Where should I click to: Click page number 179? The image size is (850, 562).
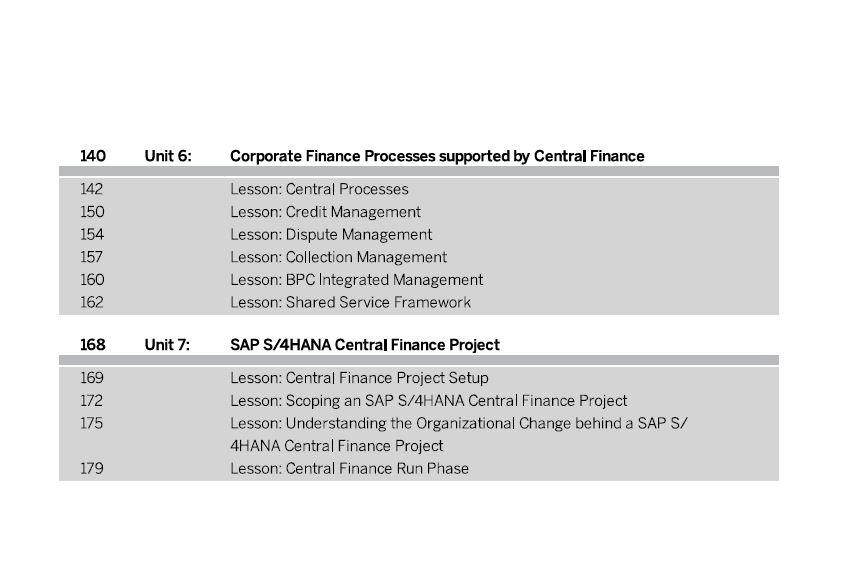tap(92, 469)
